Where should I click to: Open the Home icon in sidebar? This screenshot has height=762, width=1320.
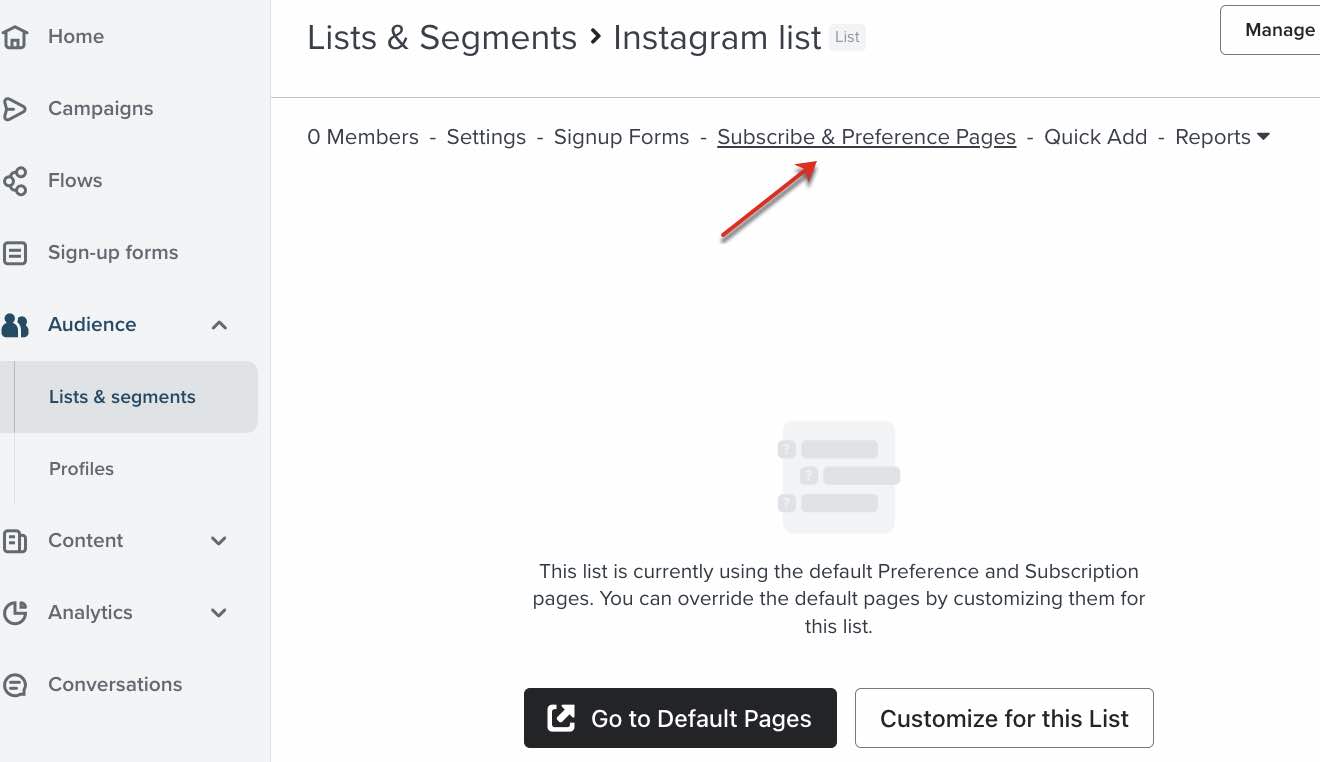(16, 36)
